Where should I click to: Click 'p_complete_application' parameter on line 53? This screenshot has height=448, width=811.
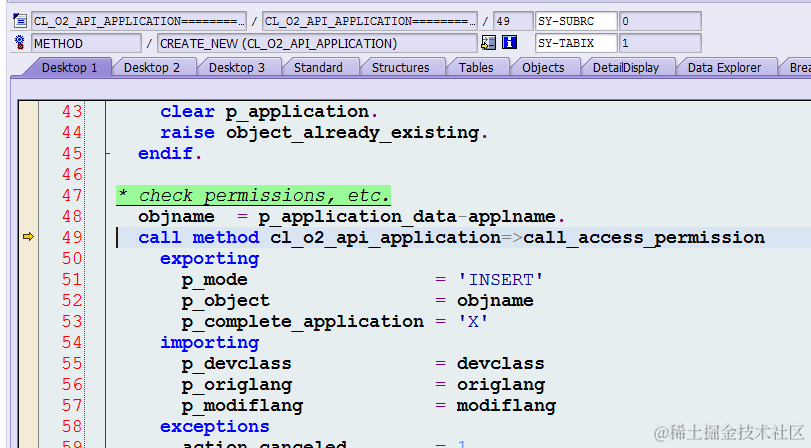point(303,322)
